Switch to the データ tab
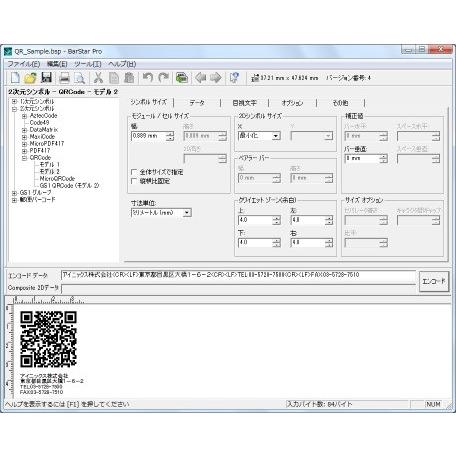Viewport: 456px width, 456px height. point(197,103)
